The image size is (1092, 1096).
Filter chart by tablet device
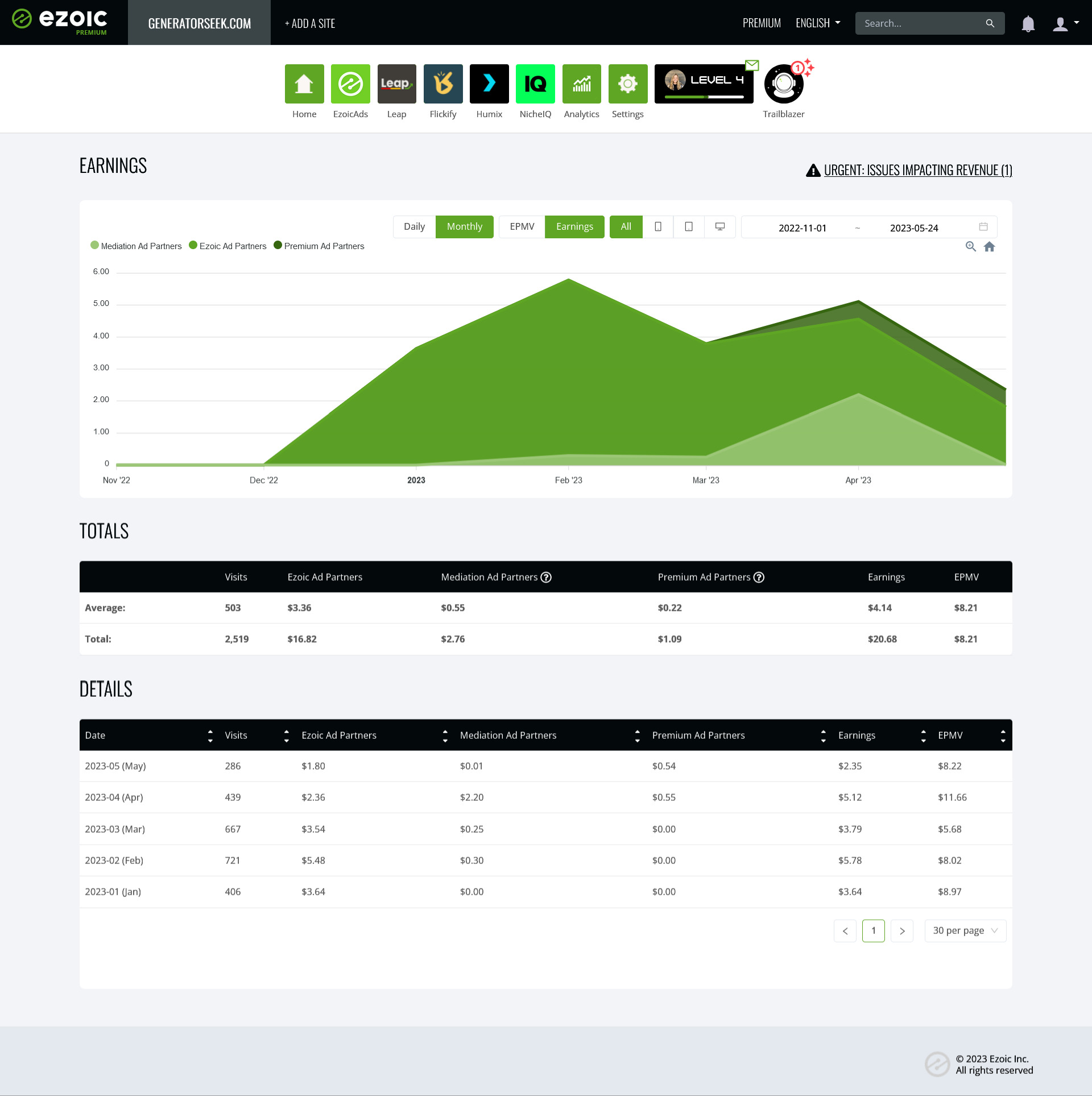(689, 227)
